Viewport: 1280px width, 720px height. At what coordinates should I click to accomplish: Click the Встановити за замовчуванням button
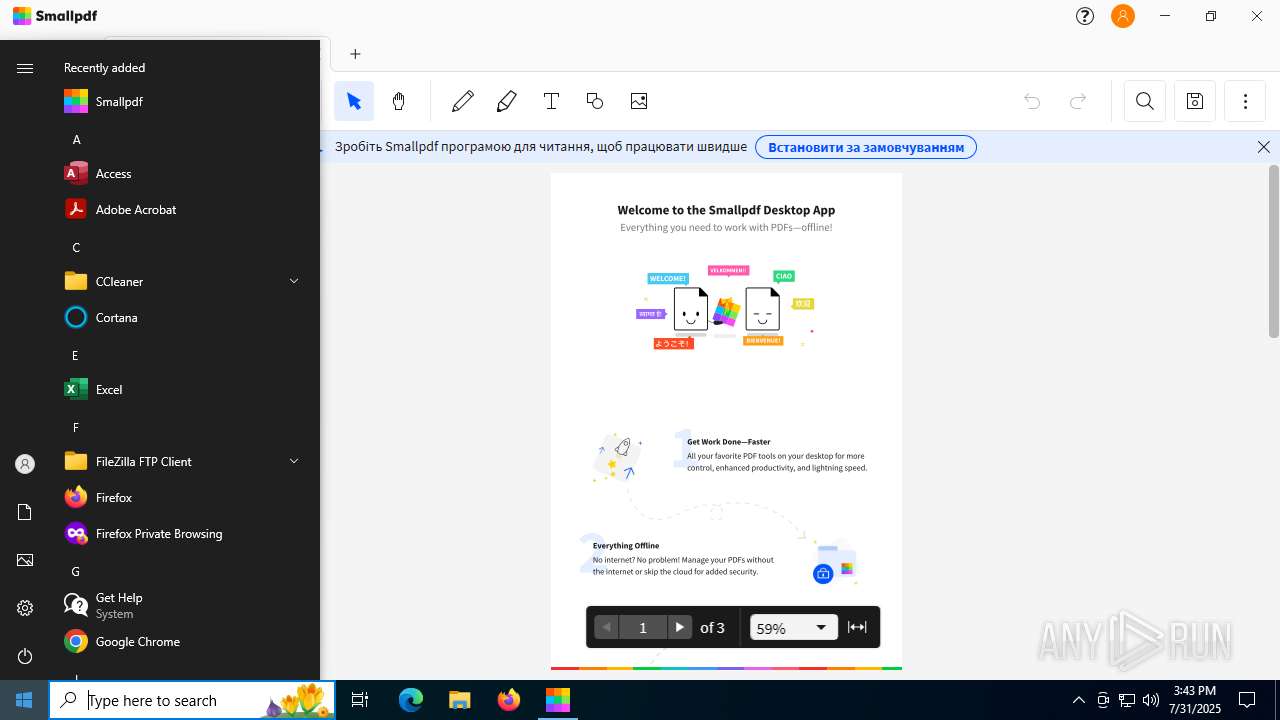[866, 147]
